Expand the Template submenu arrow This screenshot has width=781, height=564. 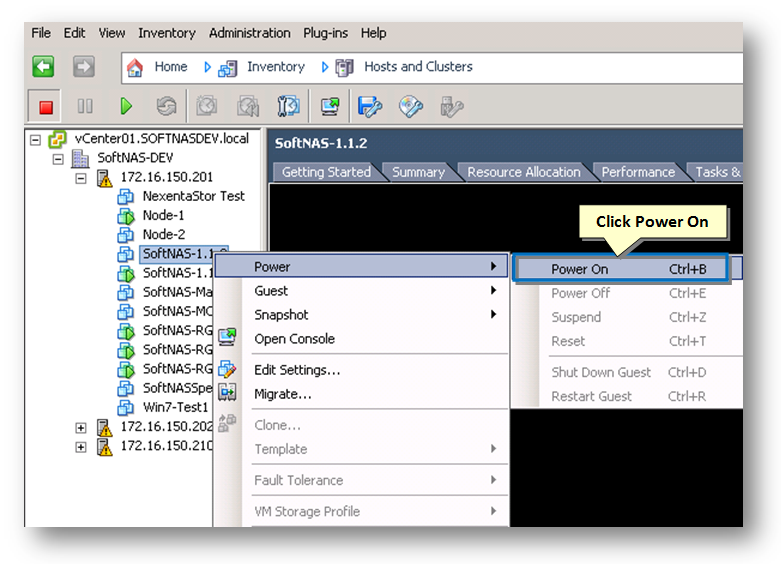point(493,448)
